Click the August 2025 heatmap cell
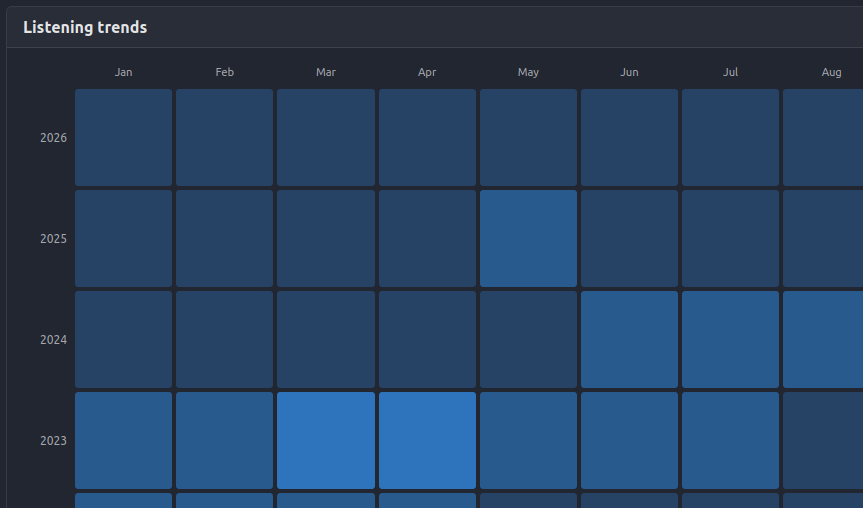This screenshot has width=863, height=508. coord(823,238)
